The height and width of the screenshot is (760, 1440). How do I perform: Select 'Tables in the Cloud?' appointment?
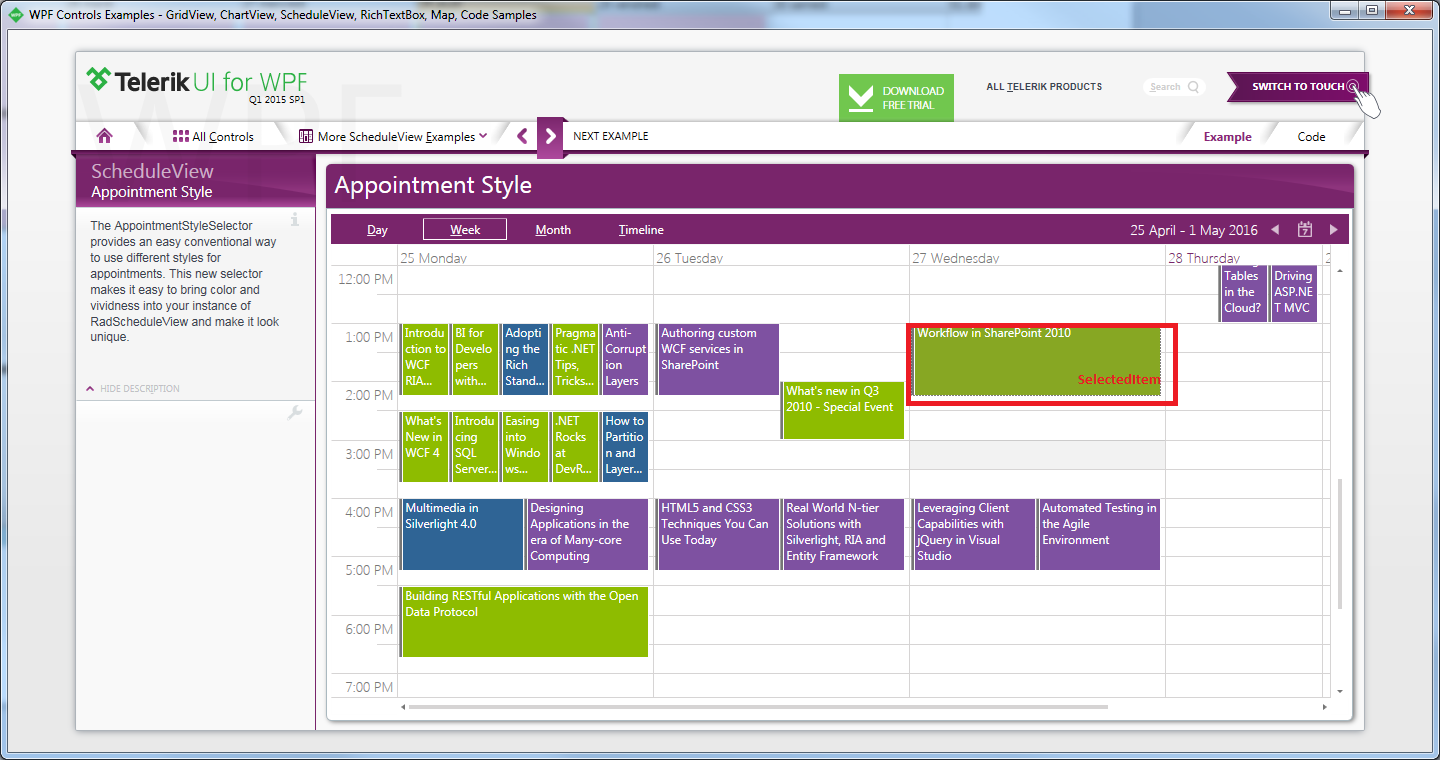1243,294
